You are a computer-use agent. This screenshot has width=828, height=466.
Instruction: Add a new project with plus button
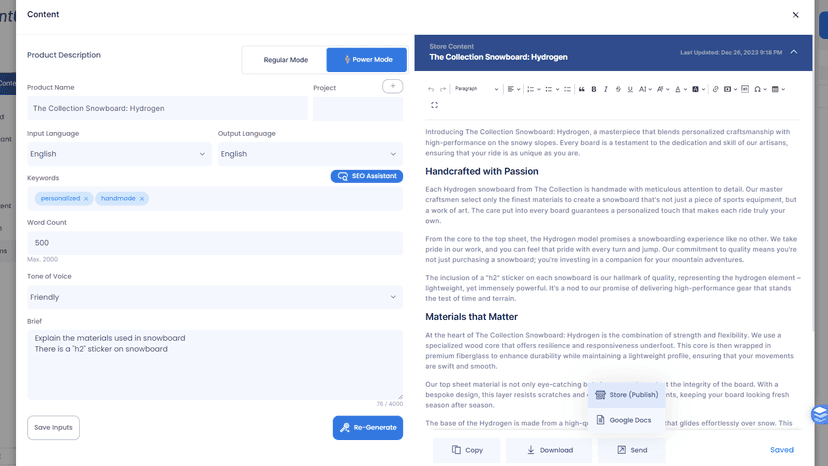coord(392,86)
